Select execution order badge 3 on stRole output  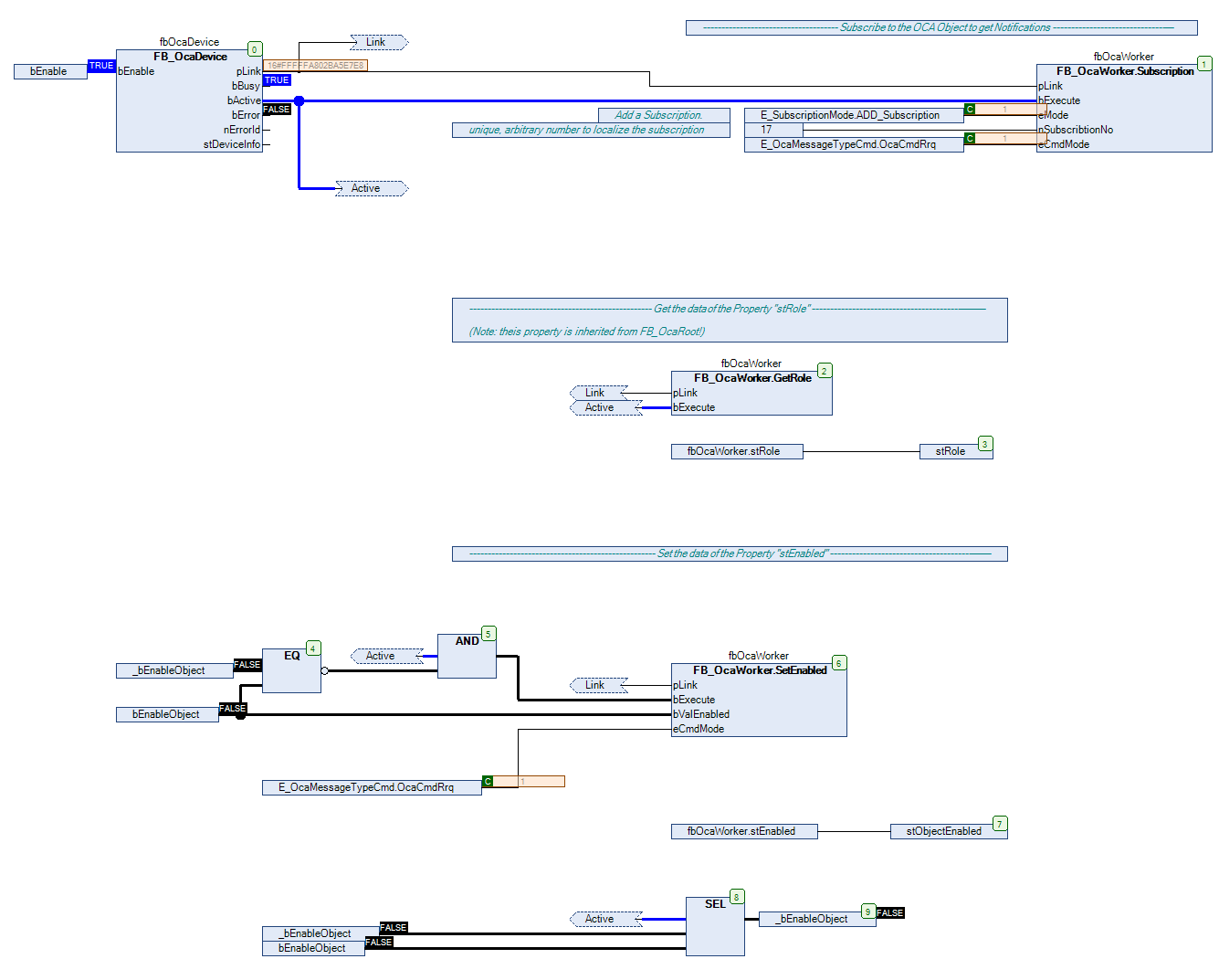pos(985,444)
